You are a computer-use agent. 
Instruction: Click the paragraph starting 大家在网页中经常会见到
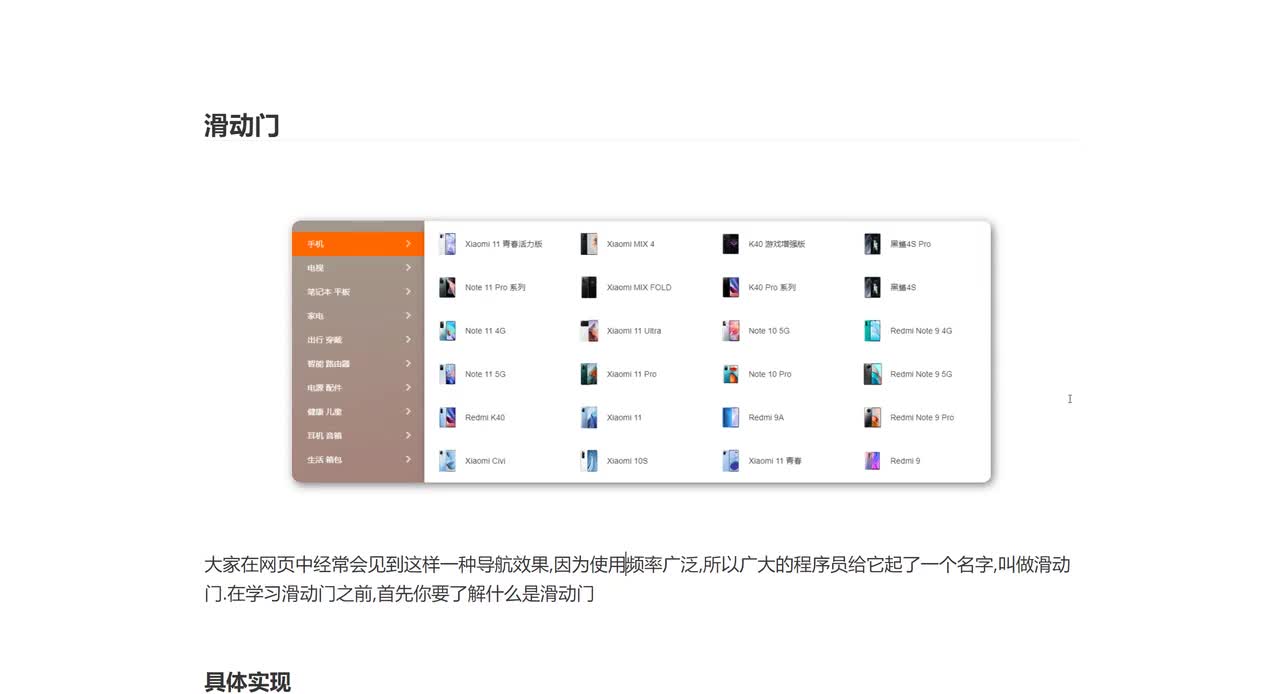638,579
